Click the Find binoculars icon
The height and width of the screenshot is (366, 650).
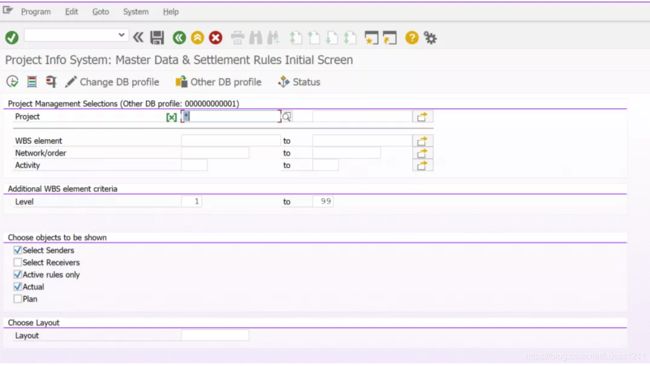coord(256,38)
